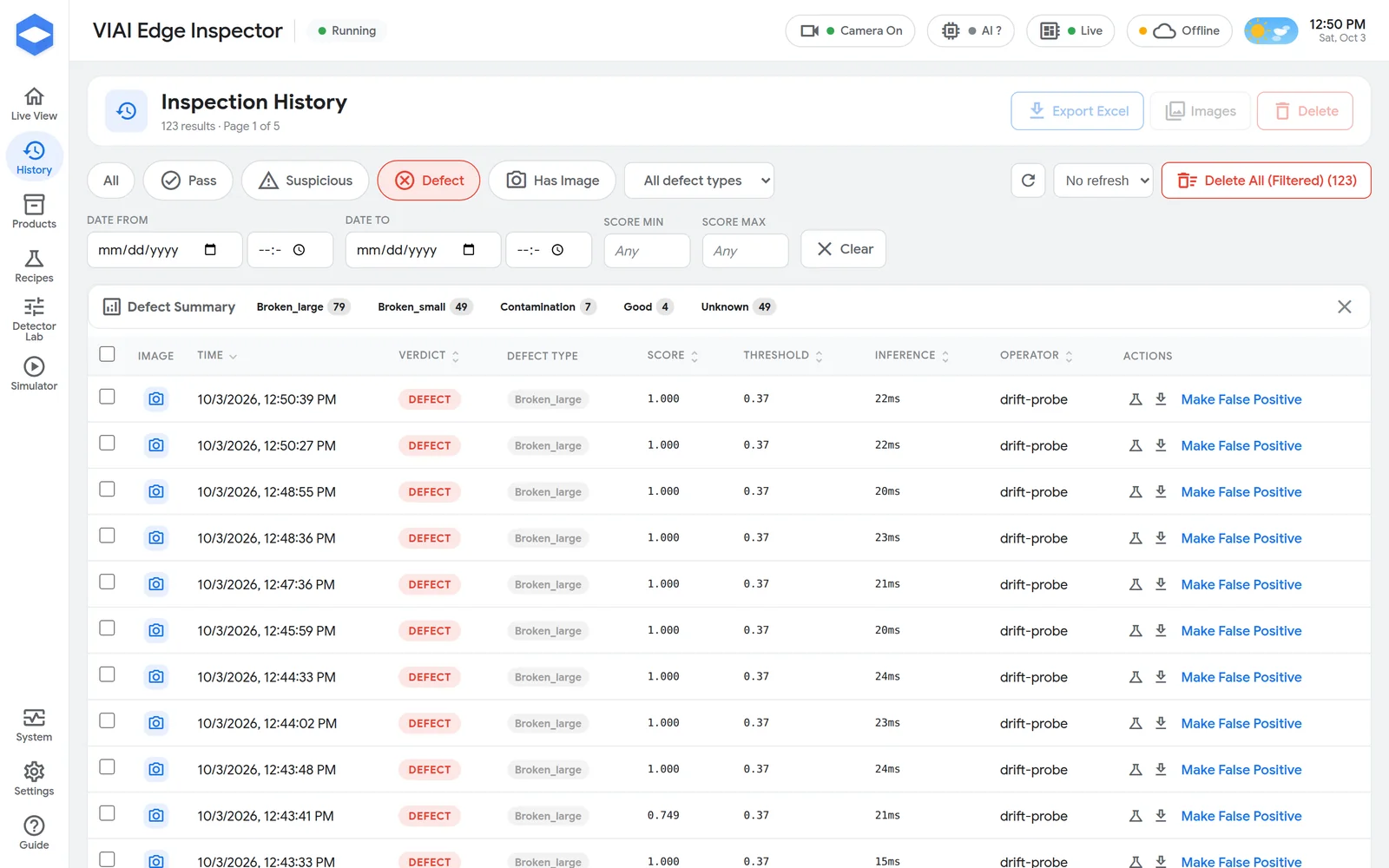Click the Offline cloud status chip

[1179, 30]
